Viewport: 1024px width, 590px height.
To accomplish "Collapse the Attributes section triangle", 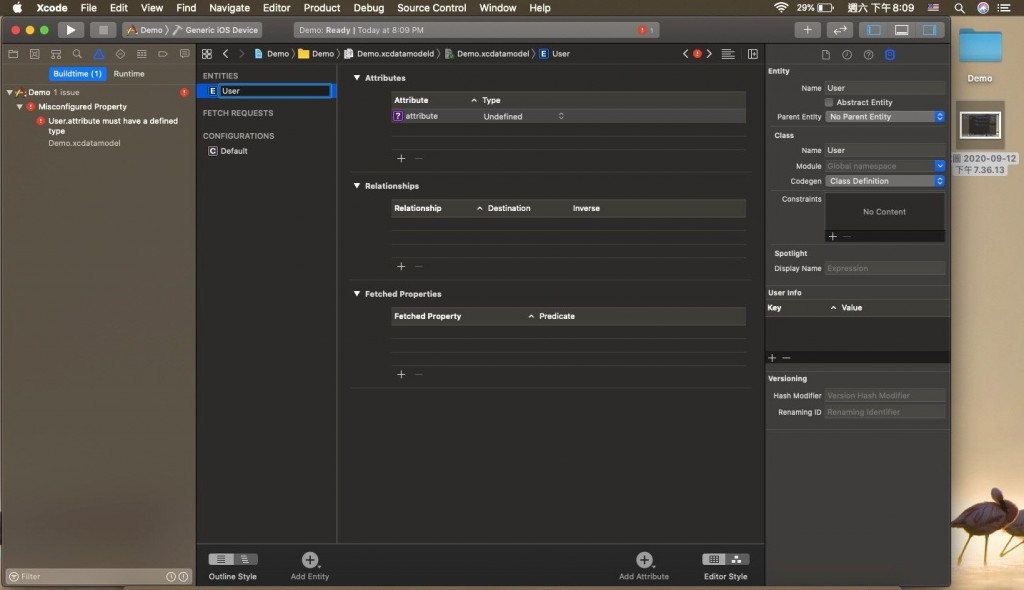I will [x=357, y=78].
